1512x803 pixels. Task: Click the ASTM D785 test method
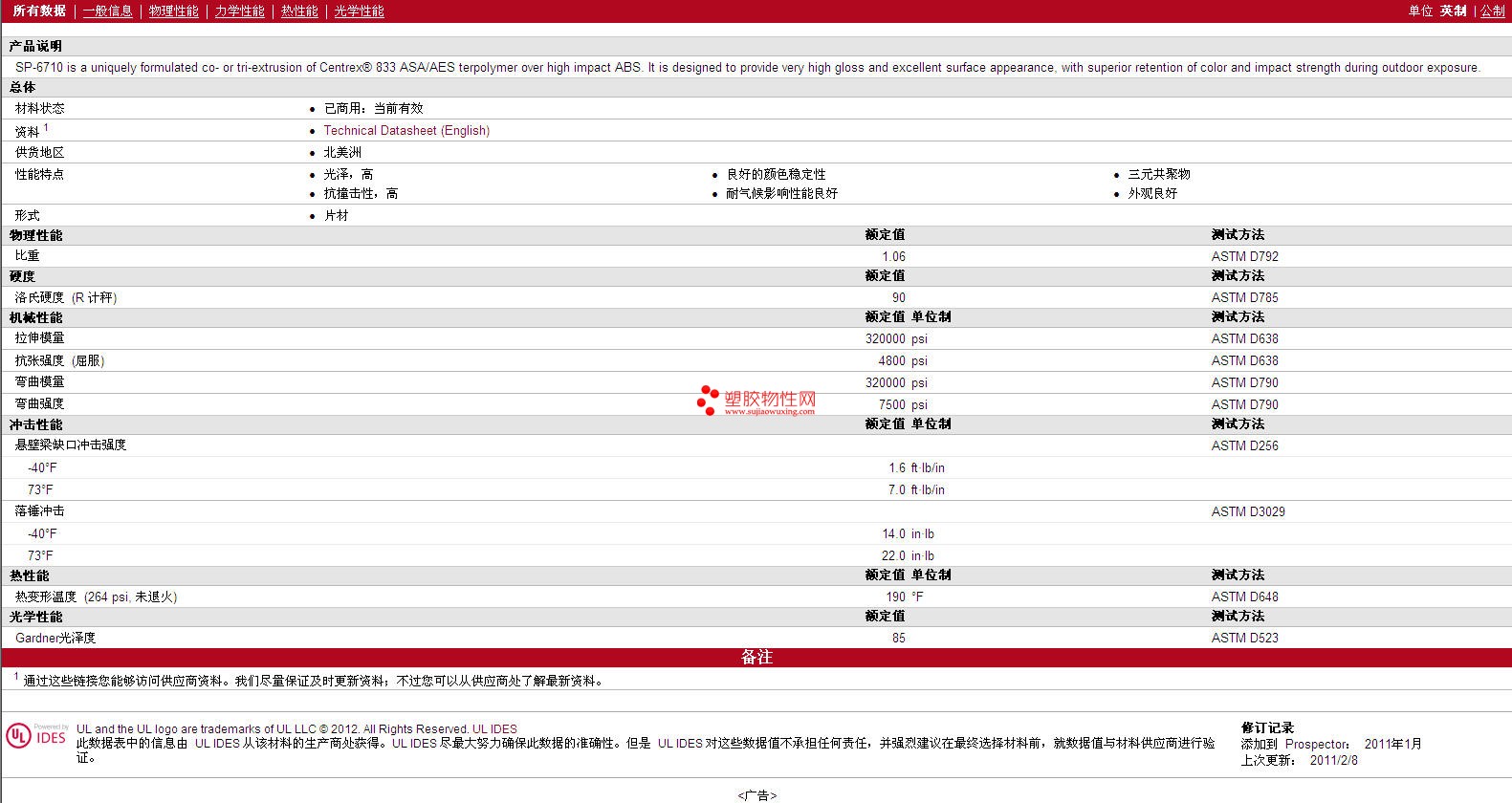click(x=1244, y=298)
